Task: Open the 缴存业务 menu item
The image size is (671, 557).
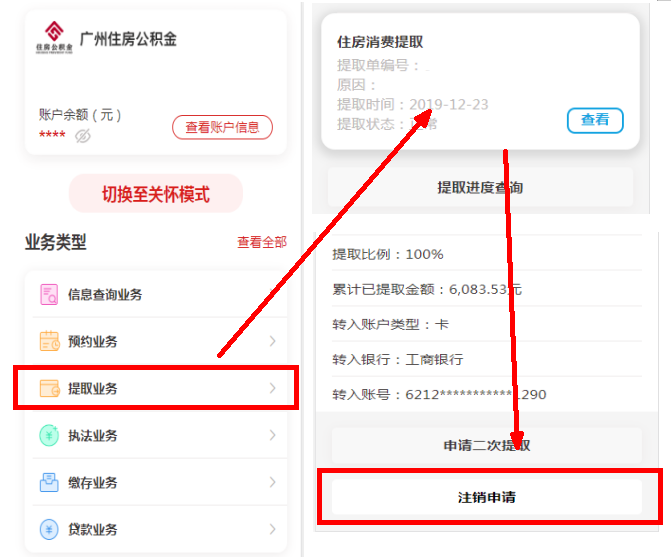Action: click(93, 483)
